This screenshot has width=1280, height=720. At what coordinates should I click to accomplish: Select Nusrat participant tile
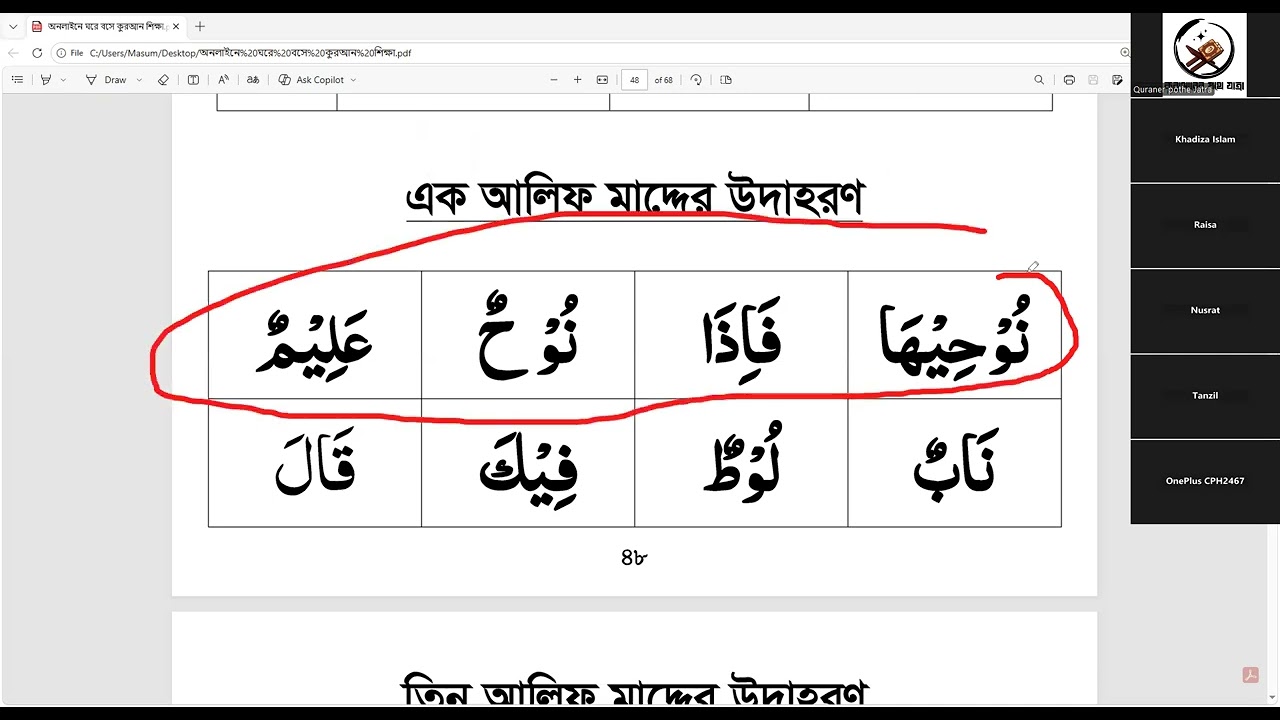click(1205, 311)
